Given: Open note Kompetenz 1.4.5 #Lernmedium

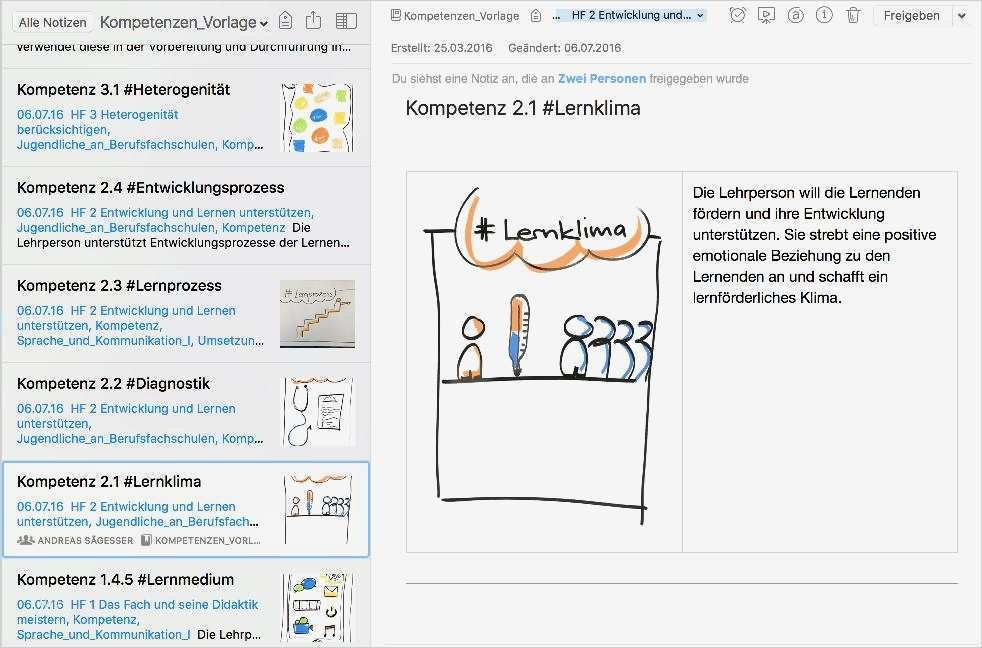Looking at the screenshot, I should point(187,604).
